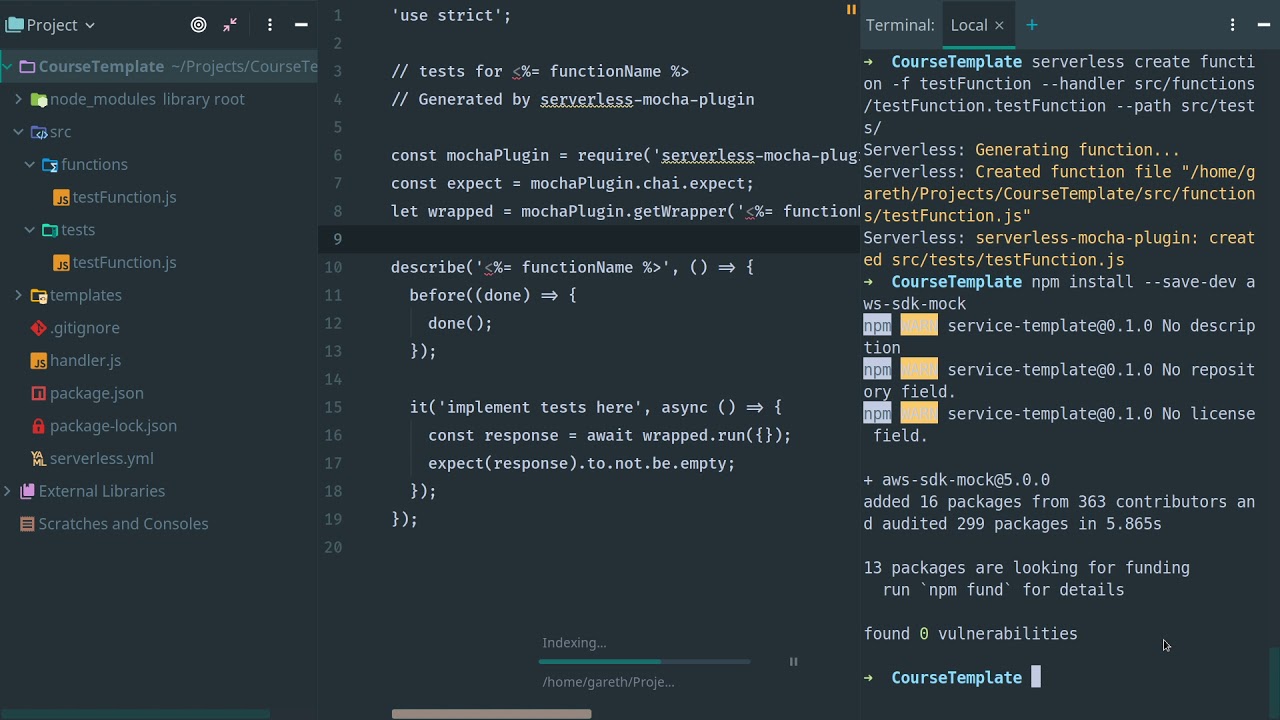Expand the templates folder

click(18, 295)
